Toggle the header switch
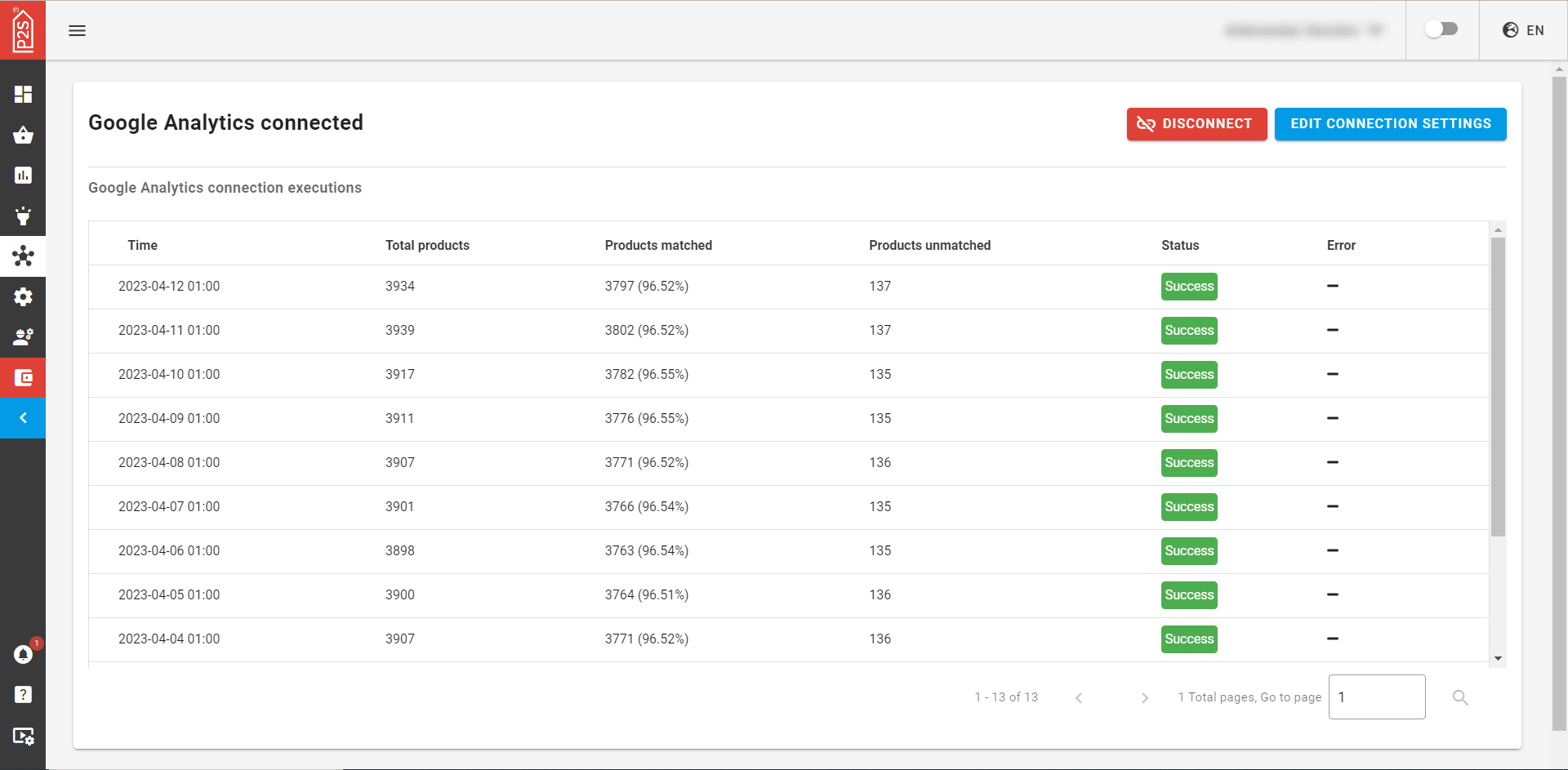Viewport: 1568px width, 770px height. click(x=1441, y=29)
